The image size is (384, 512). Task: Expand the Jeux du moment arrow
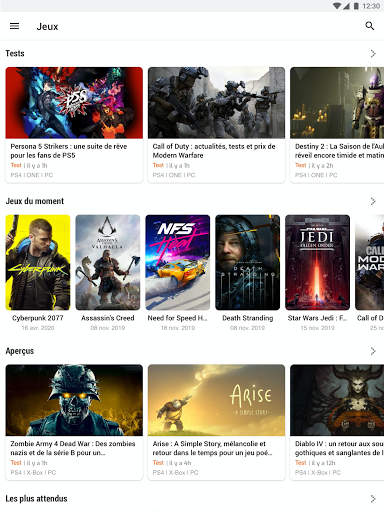point(373,201)
